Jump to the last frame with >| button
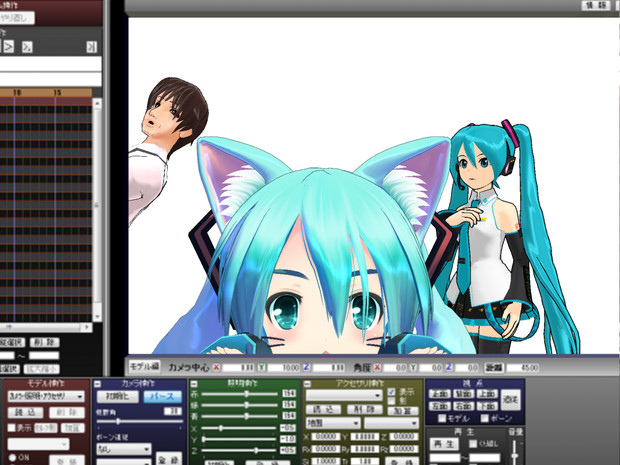 click(92, 47)
